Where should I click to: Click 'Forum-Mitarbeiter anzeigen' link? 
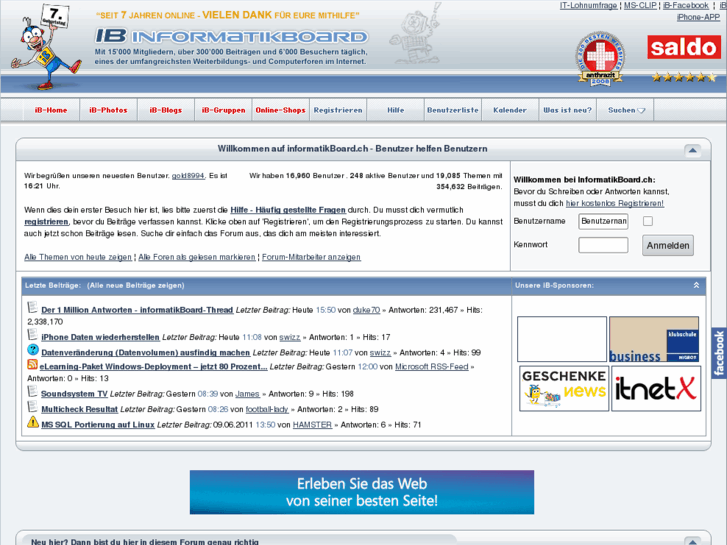311,257
